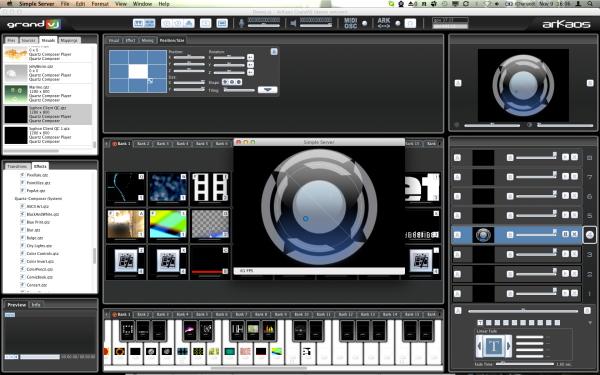Image resolution: width=600 pixels, height=375 pixels.
Task: Click the Rotation Z increment button
Action: pos(250,72)
